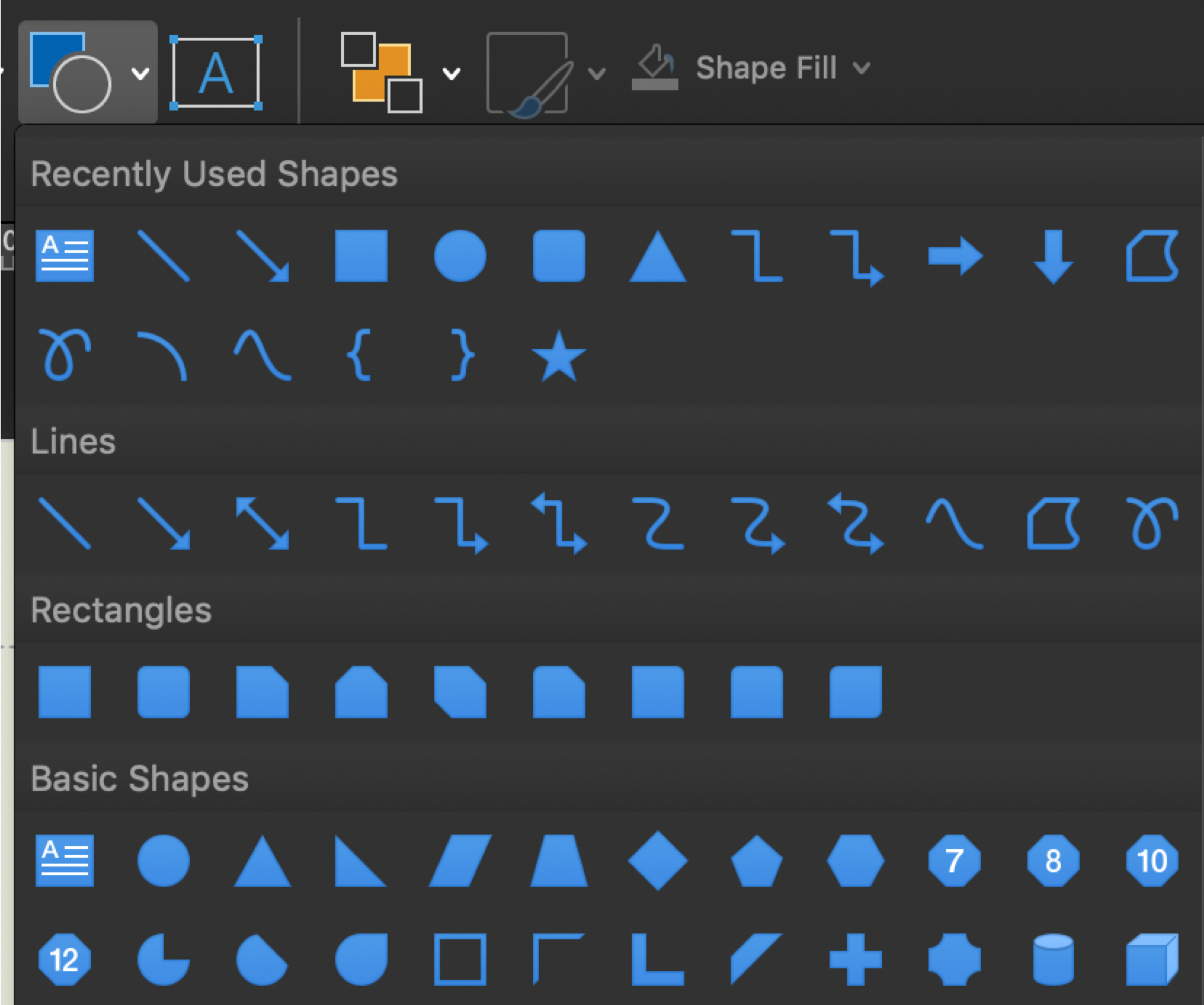Pick Curve tool under Lines section
Viewport: 1204px width, 1005px height.
955,524
